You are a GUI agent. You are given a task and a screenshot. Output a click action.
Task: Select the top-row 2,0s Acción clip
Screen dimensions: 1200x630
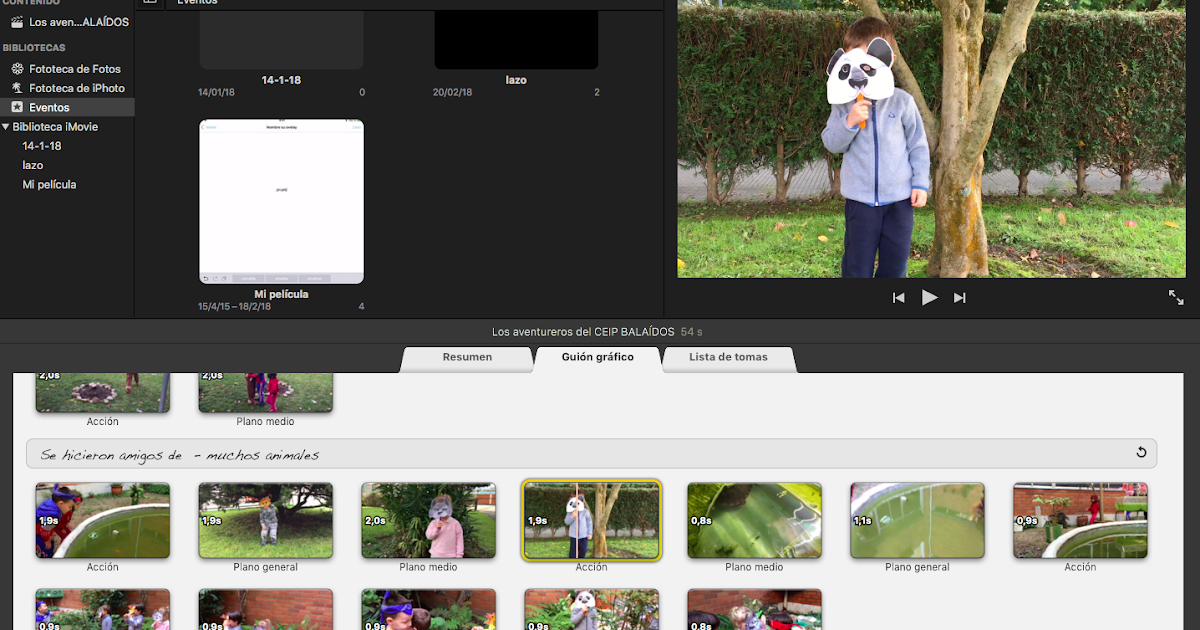coord(103,392)
